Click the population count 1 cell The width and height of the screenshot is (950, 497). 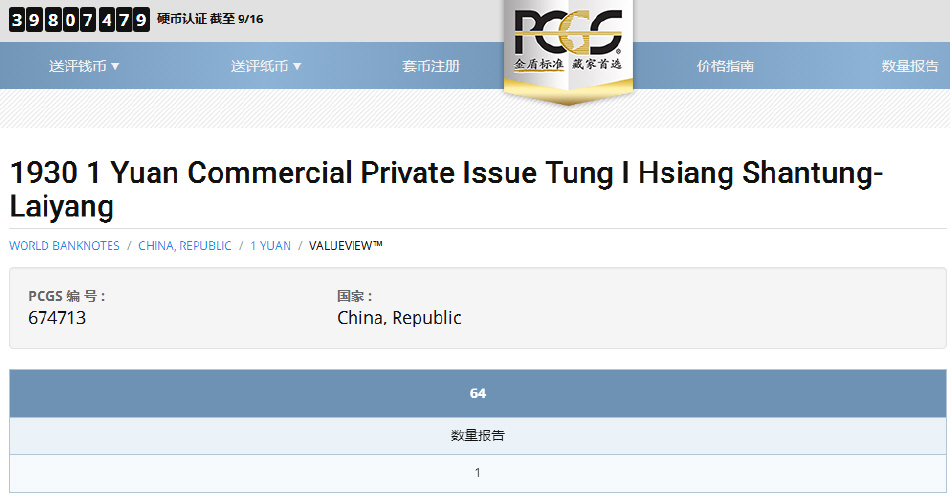(x=477, y=473)
